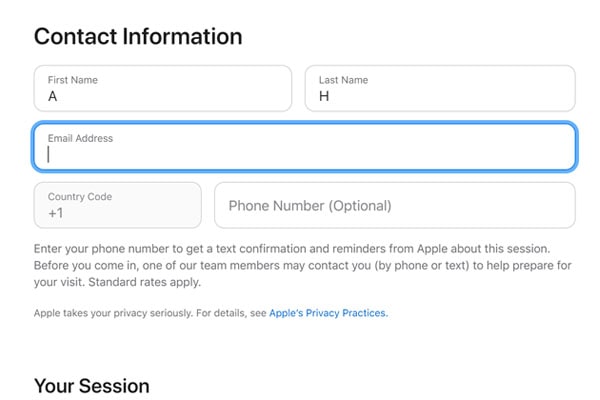Click the Contact Information heading
Screen dimensions: 600x400
pos(138,37)
